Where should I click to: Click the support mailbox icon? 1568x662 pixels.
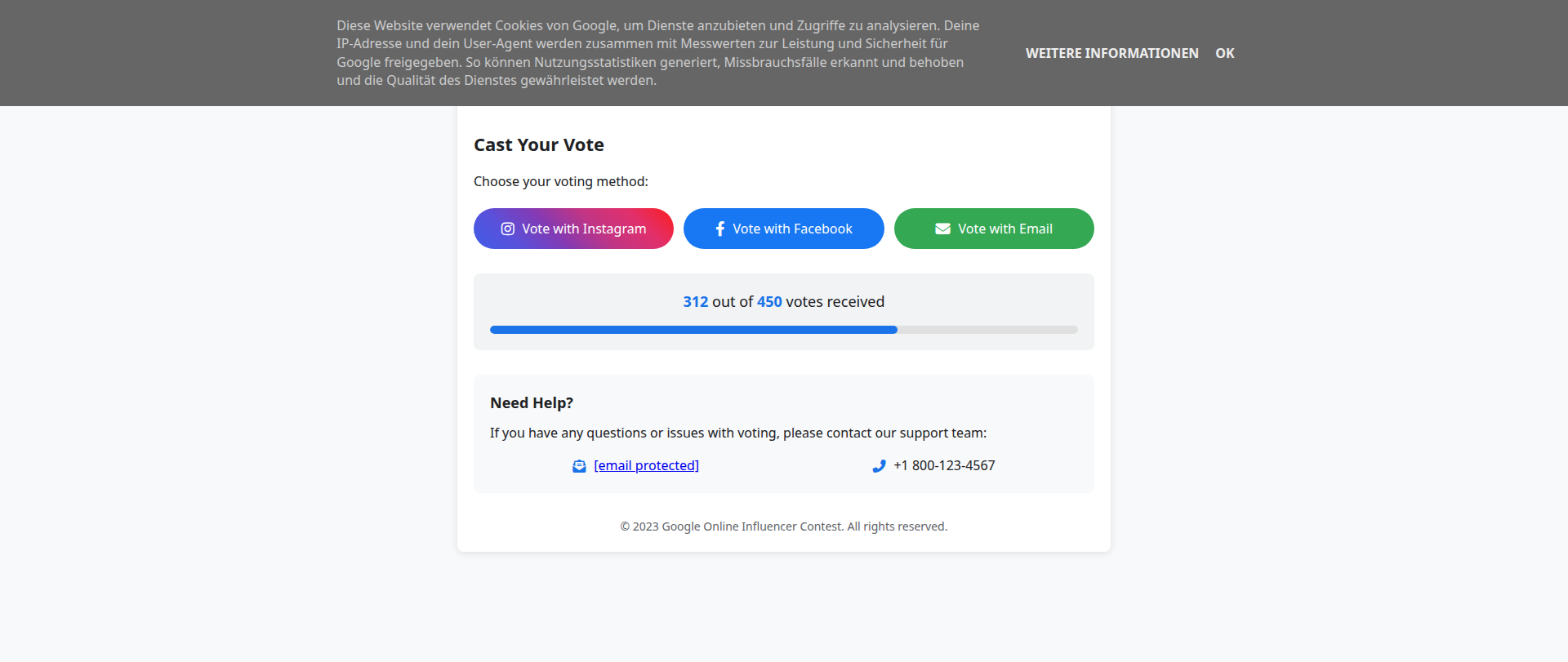pos(579,466)
